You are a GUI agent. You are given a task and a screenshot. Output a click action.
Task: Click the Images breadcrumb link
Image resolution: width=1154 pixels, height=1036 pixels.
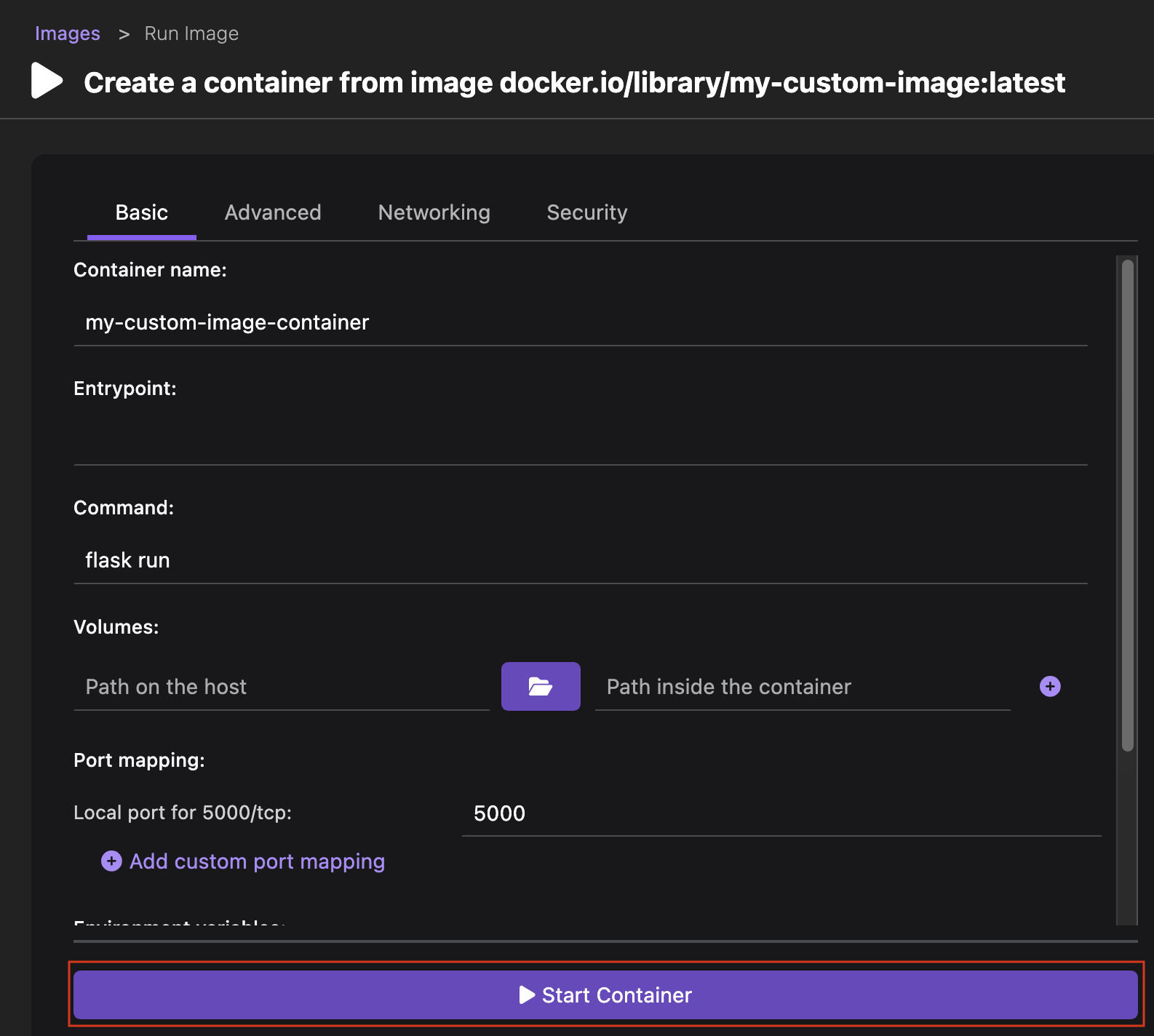click(x=68, y=33)
